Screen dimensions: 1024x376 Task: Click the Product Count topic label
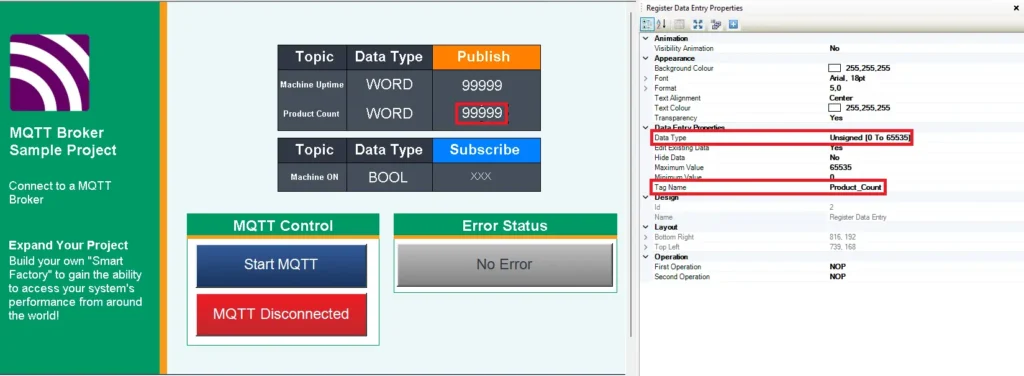pyautogui.click(x=311, y=114)
